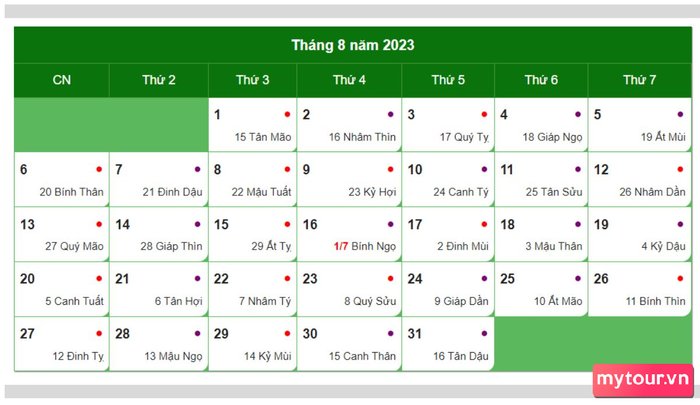Select the Thứ 4 column header

349,80
